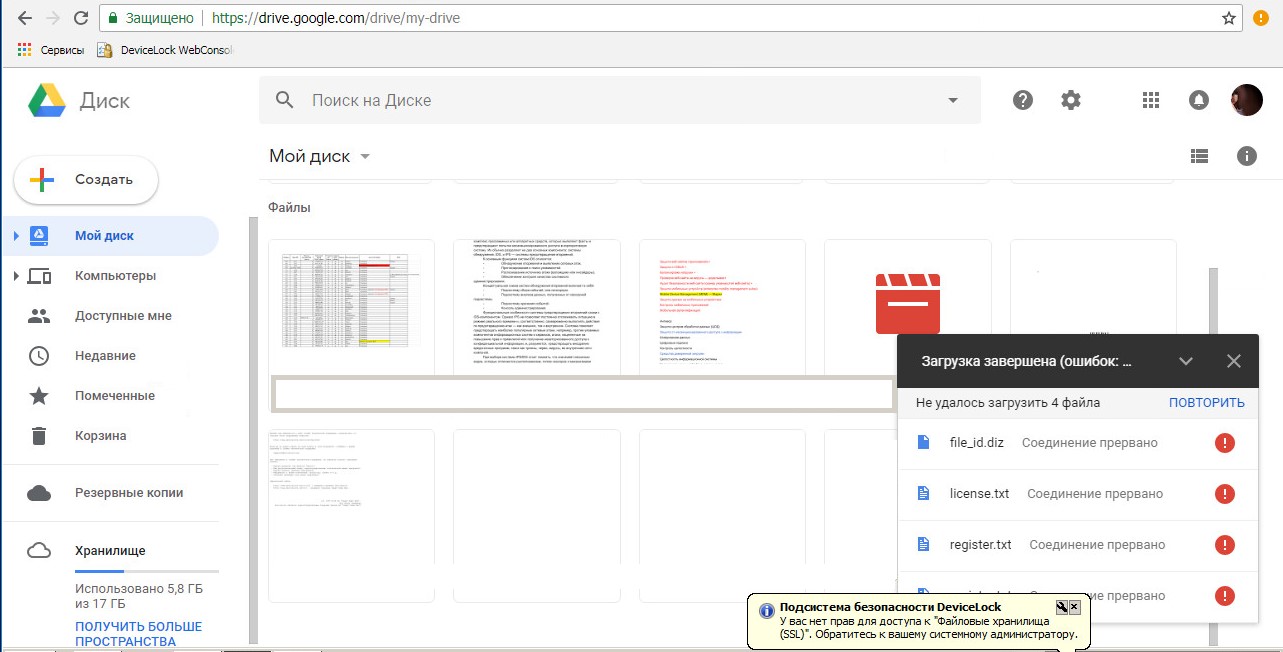Collapse the upload panel chevron

point(1186,361)
